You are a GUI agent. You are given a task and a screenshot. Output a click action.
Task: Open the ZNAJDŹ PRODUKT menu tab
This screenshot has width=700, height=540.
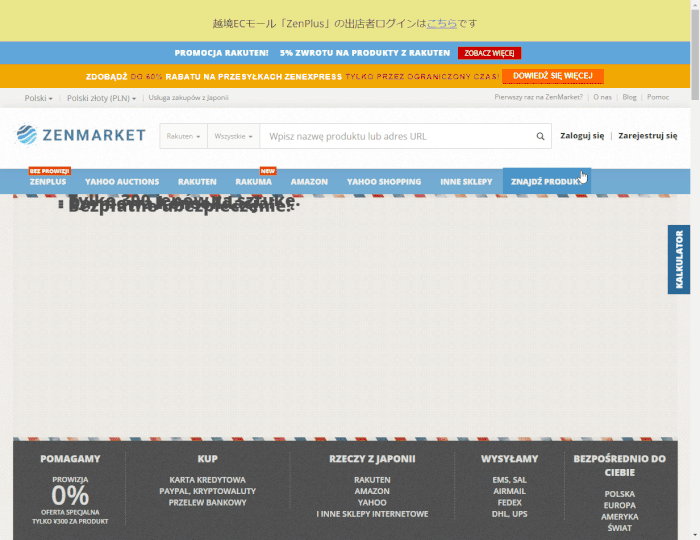547,182
